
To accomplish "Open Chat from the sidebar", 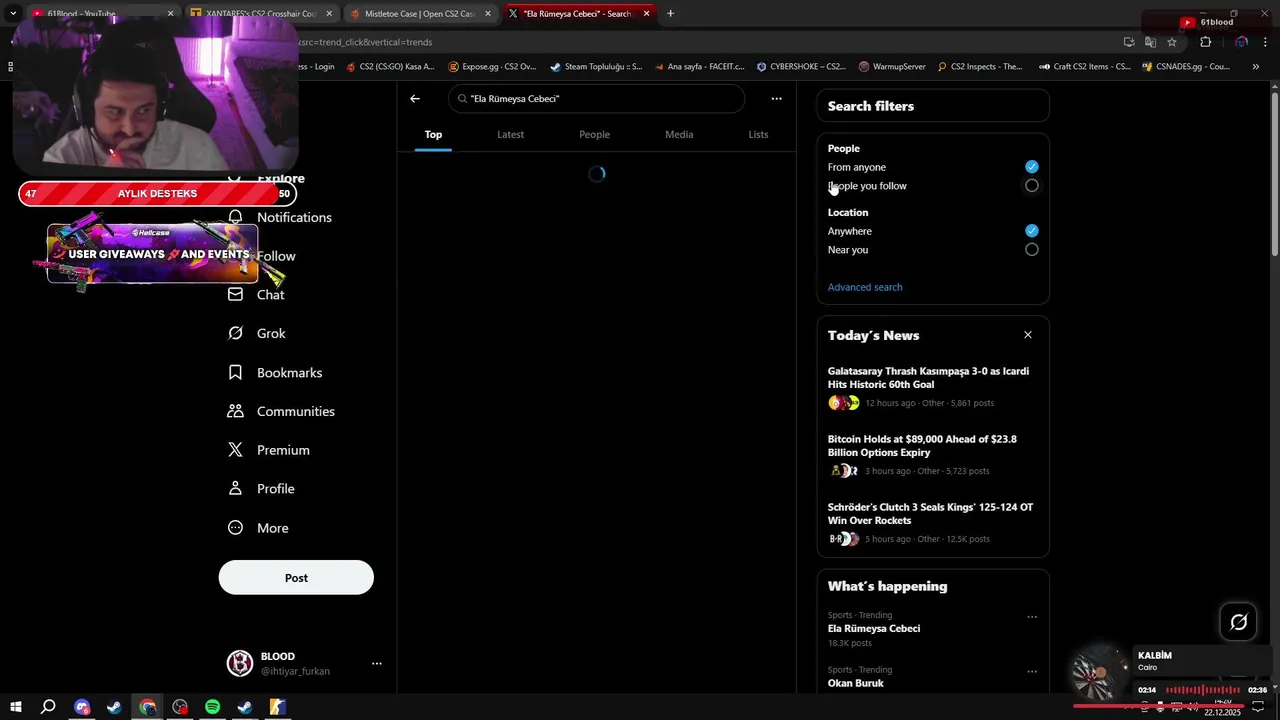I will pyautogui.click(x=257, y=295).
